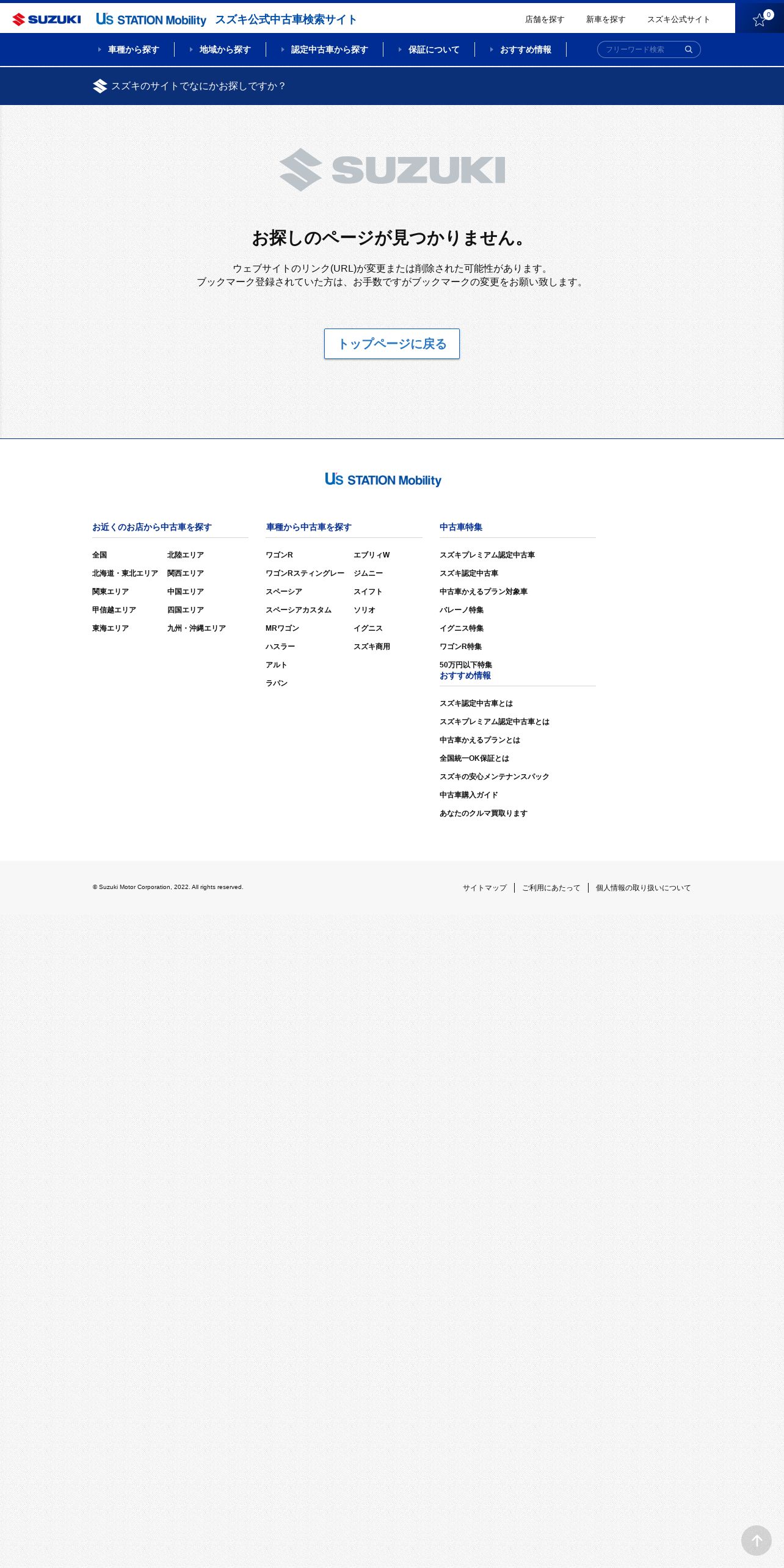
Task: Click 中古車かえるプラン対象車 link
Action: 484,592
